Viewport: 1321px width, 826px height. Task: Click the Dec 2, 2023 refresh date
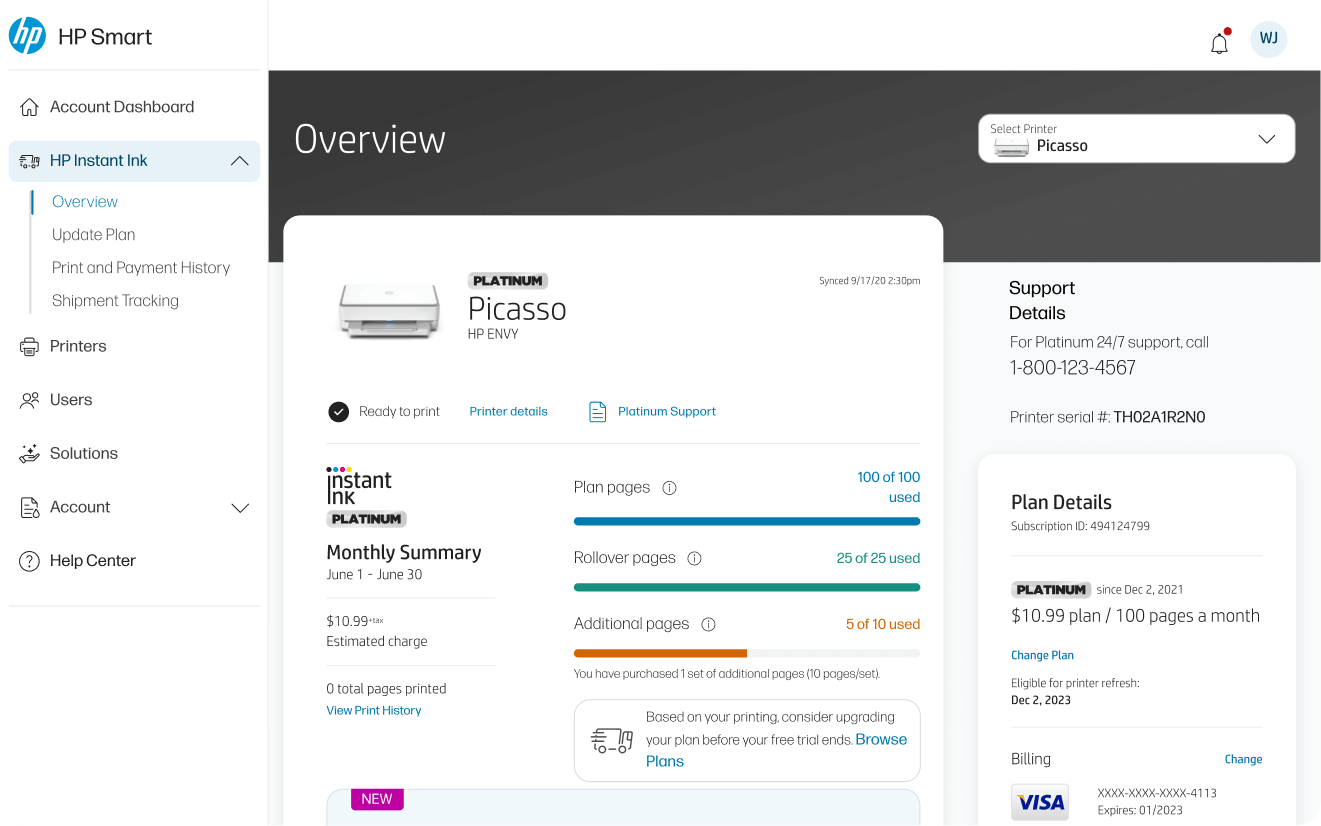point(1041,700)
